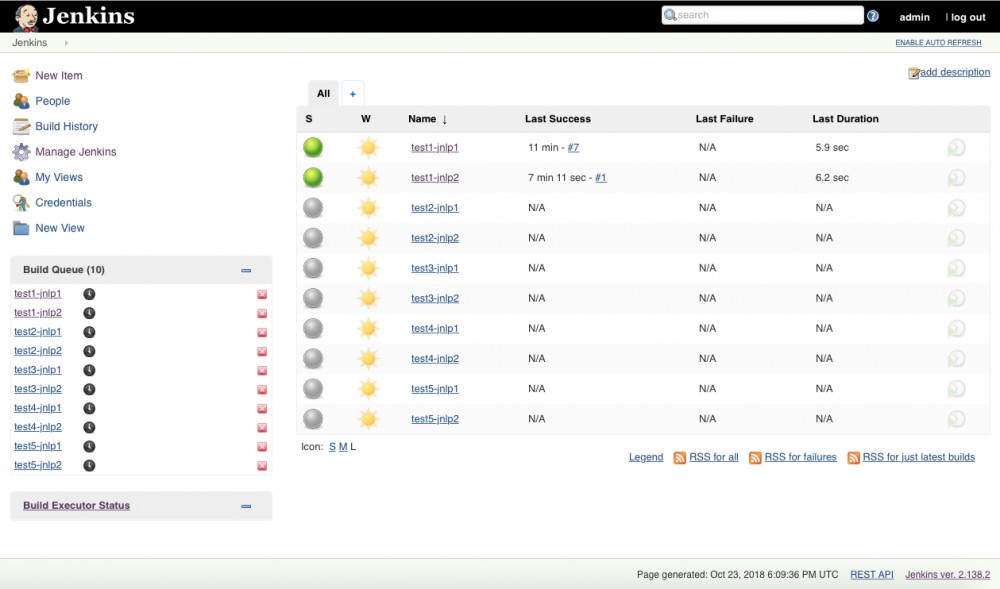Switch to the All view tab
Image resolution: width=1000 pixels, height=589 pixels.
coord(323,94)
